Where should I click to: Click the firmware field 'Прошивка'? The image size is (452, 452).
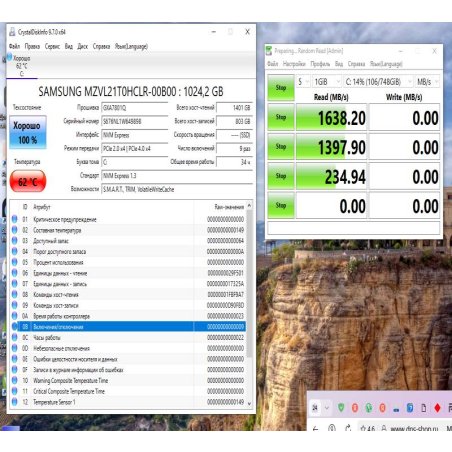coord(135,108)
